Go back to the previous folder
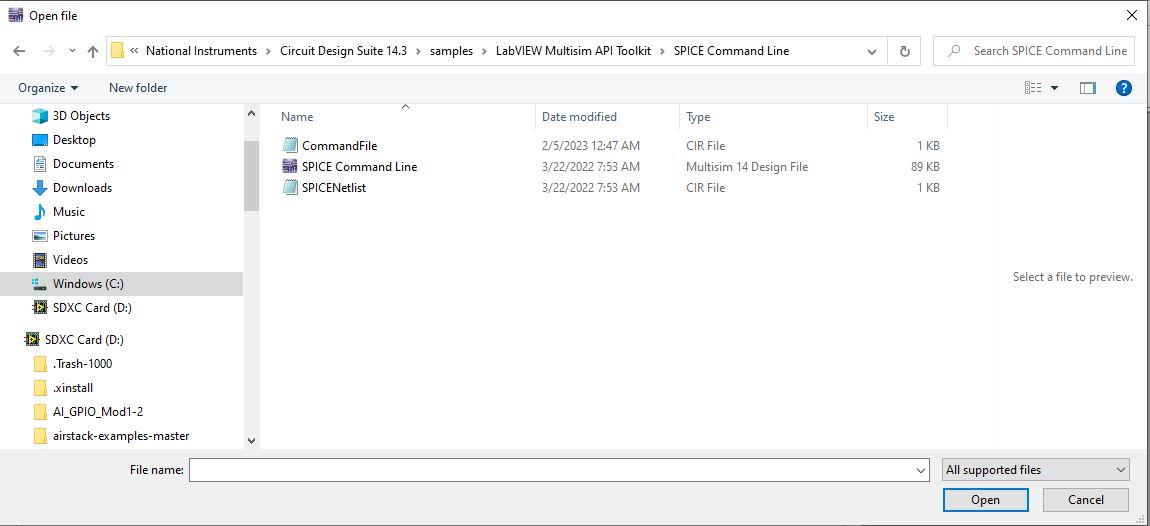Viewport: 1150px width, 526px height. coord(19,51)
